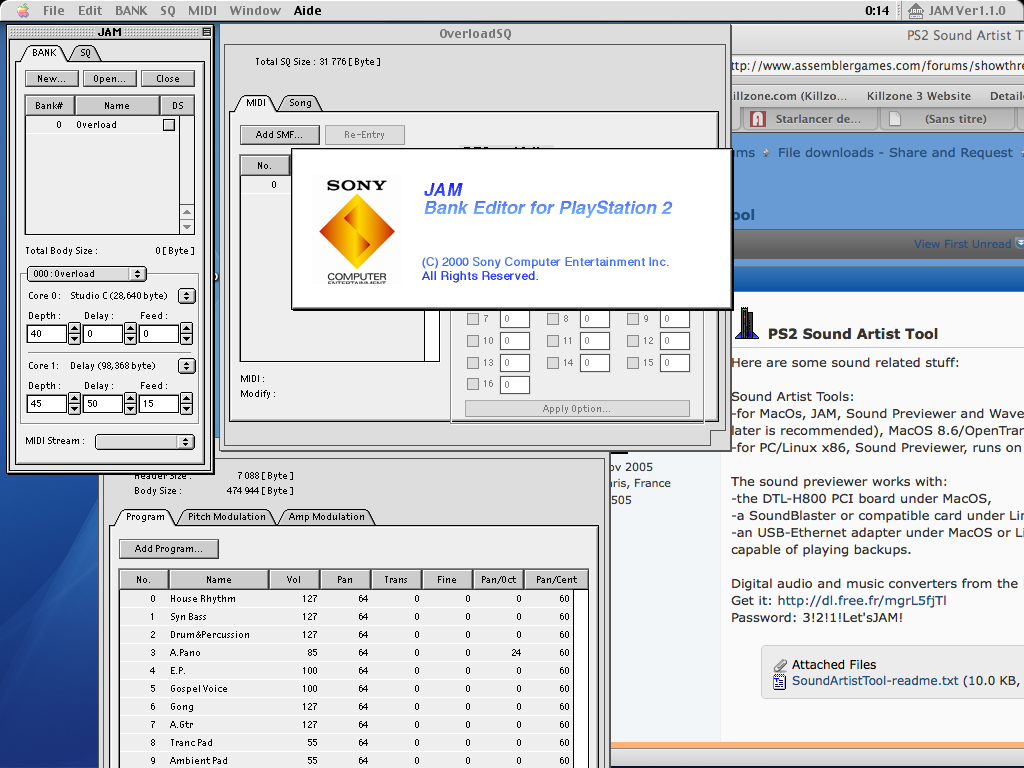Toggle the DS checkbox for Overload bank

169,125
